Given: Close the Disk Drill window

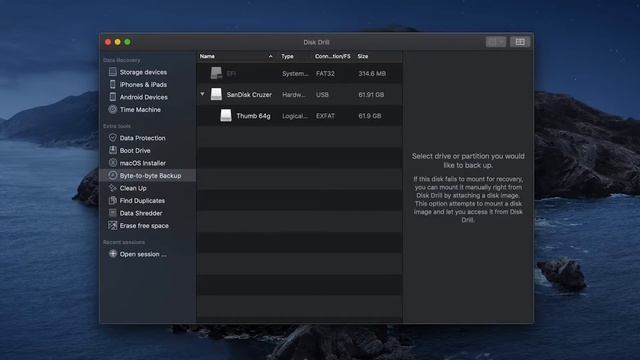Looking at the screenshot, I should [x=108, y=42].
